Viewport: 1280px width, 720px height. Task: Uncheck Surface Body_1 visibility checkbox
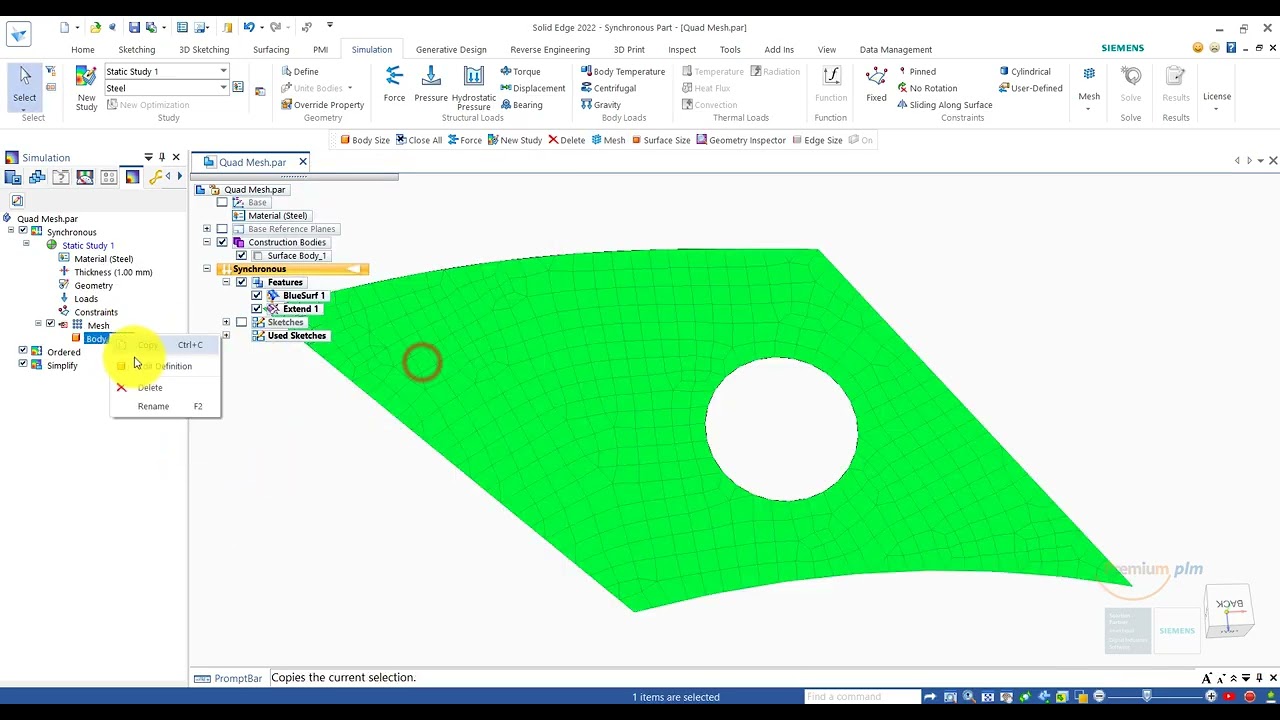241,256
